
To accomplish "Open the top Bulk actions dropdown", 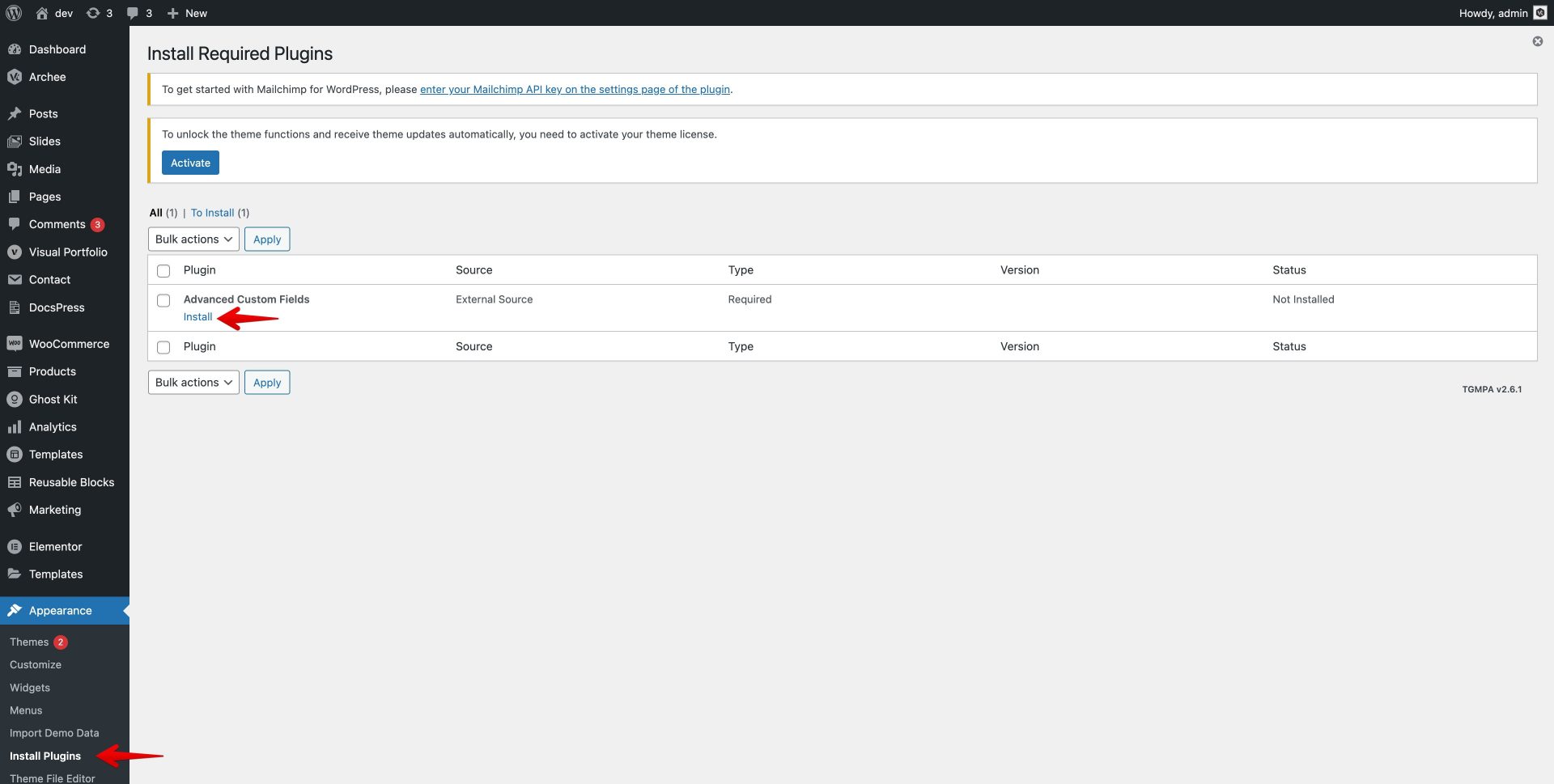I will pos(193,239).
